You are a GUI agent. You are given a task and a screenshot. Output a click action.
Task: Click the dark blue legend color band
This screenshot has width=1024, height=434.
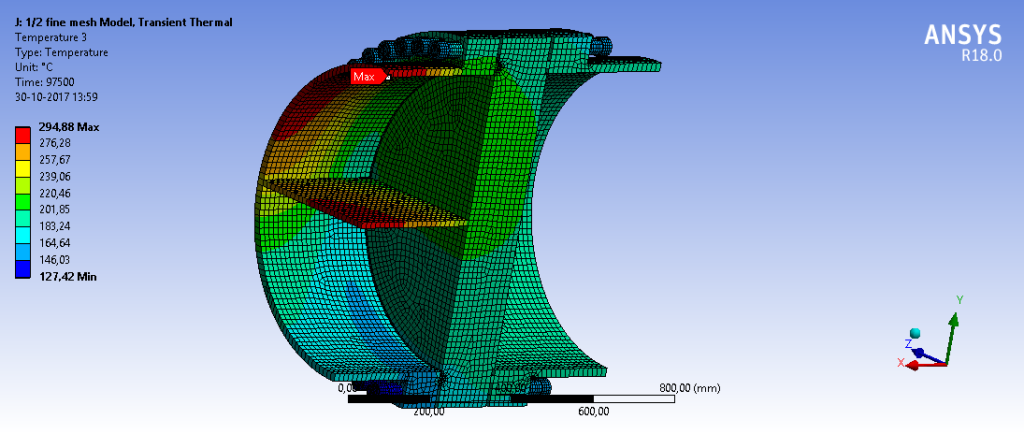pos(21,266)
